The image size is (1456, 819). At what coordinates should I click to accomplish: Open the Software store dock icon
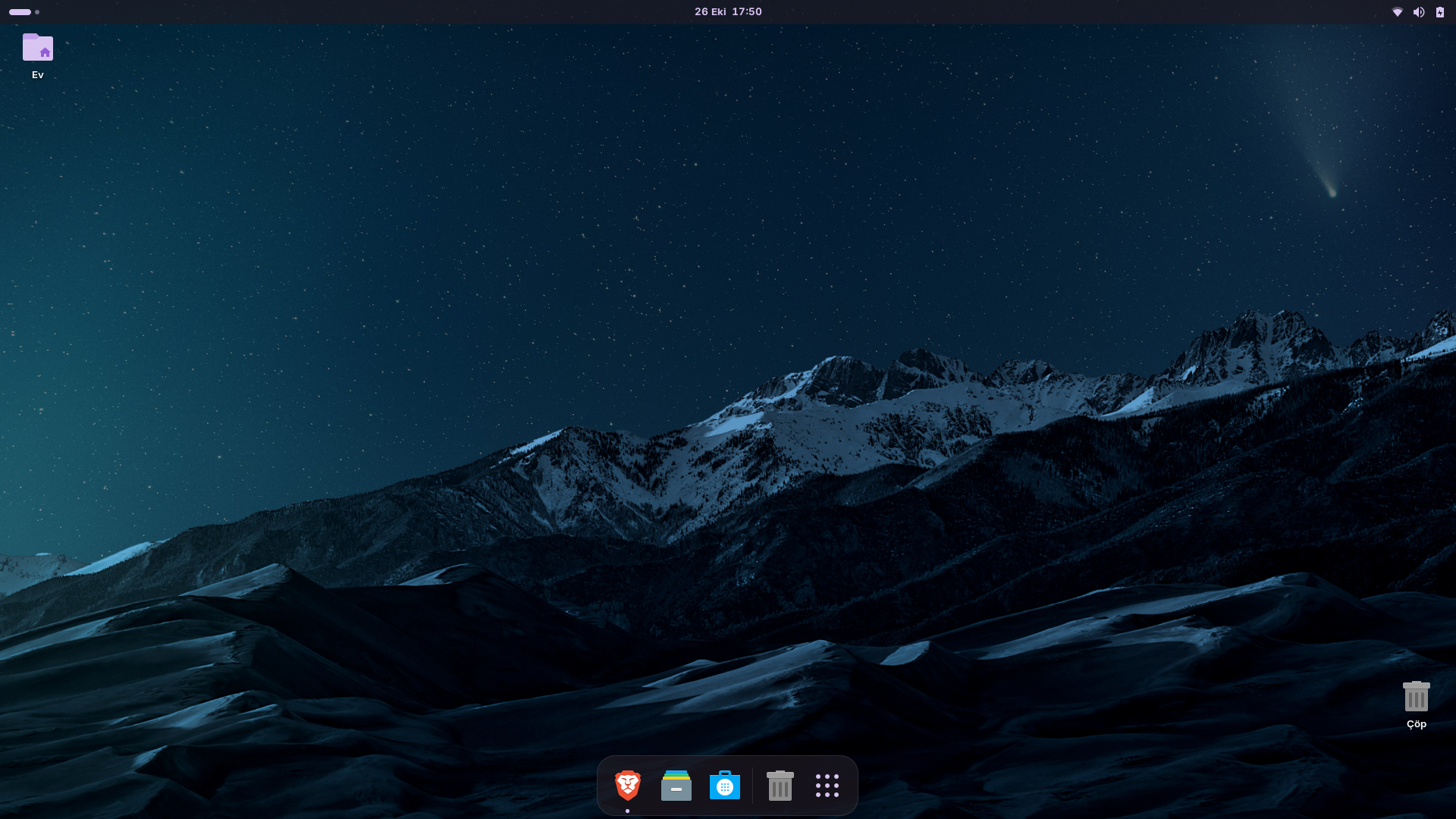point(724,786)
